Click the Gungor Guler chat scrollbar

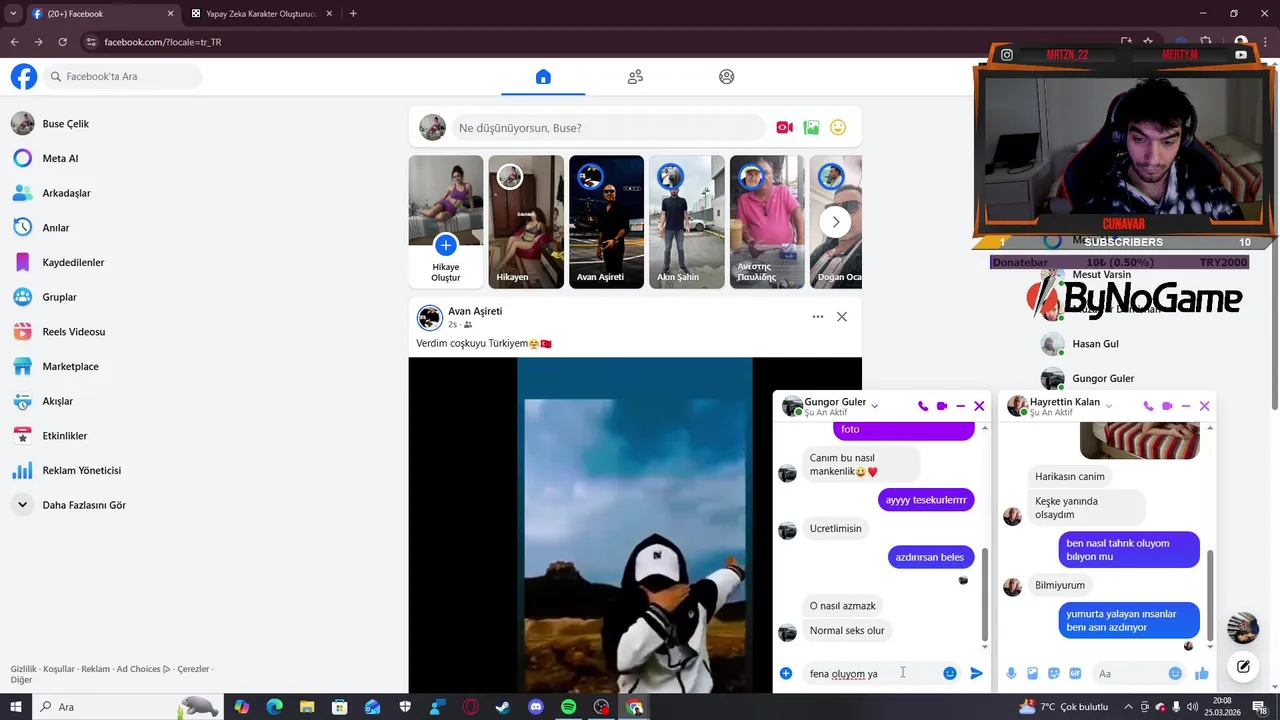click(x=985, y=595)
